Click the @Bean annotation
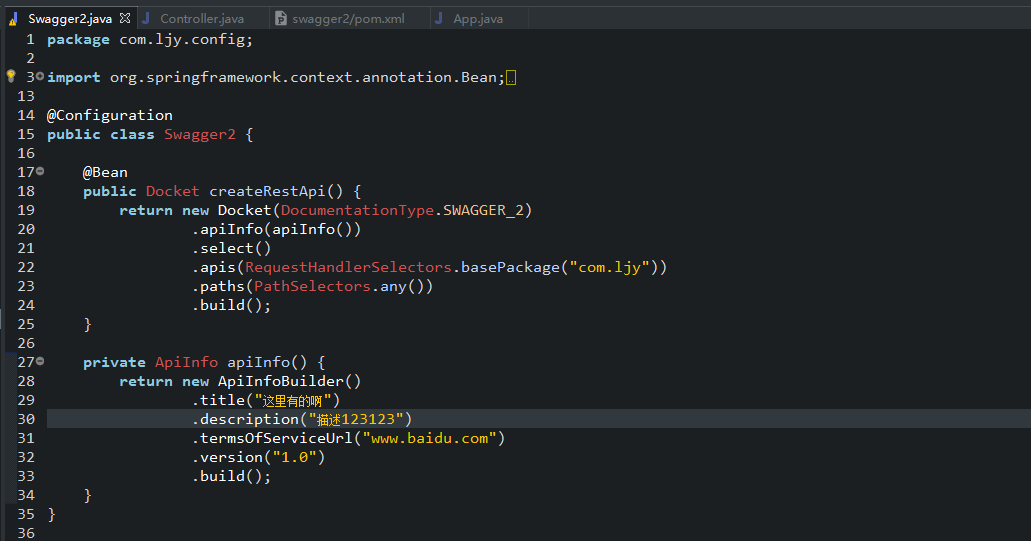The width and height of the screenshot is (1031, 541). (105, 172)
